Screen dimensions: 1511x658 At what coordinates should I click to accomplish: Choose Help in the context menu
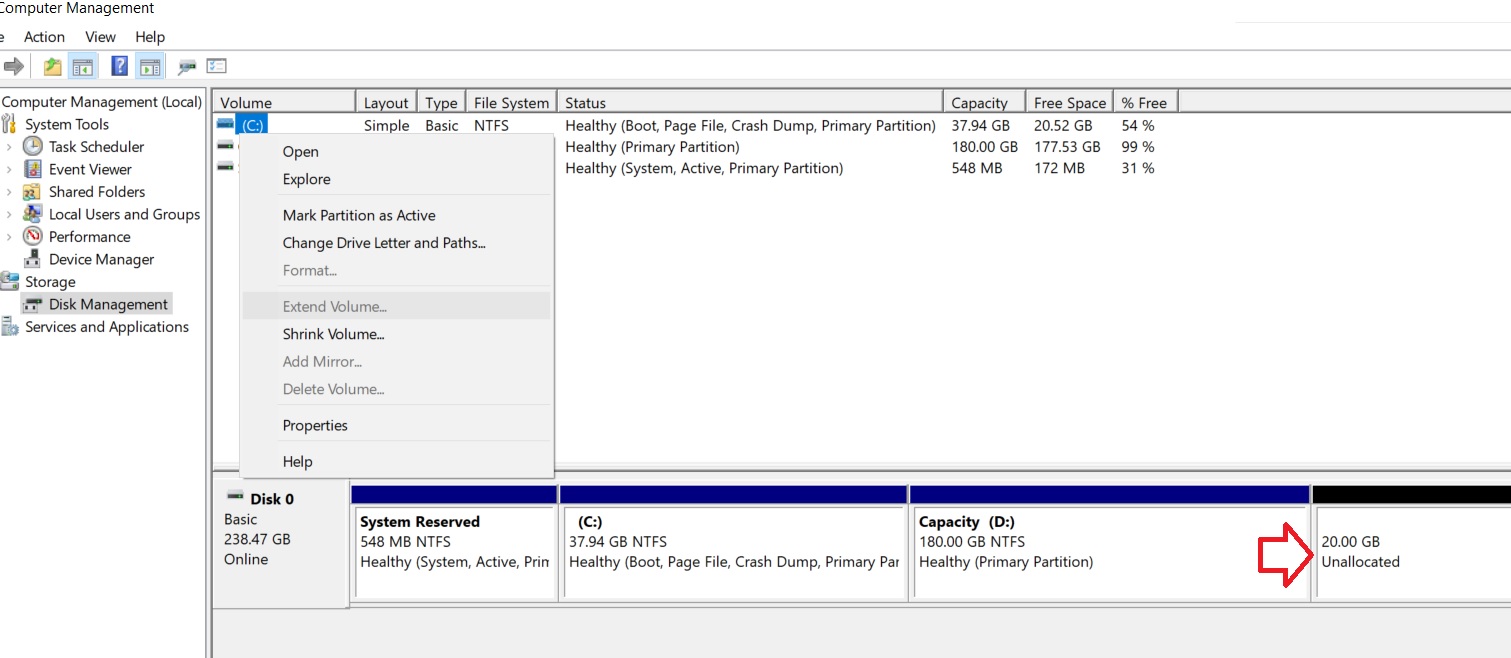[x=396, y=461]
